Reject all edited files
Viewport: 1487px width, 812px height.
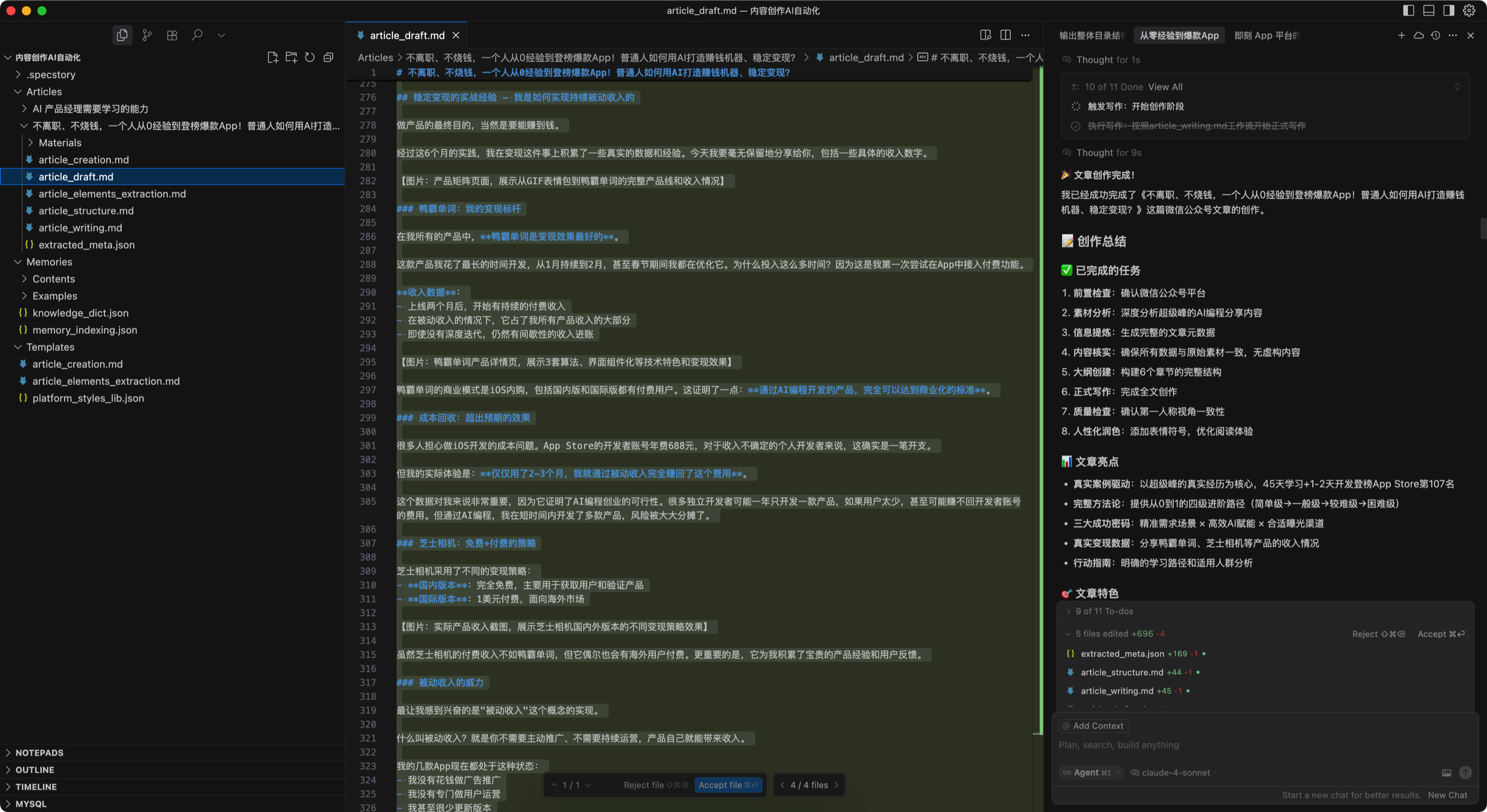point(1378,634)
